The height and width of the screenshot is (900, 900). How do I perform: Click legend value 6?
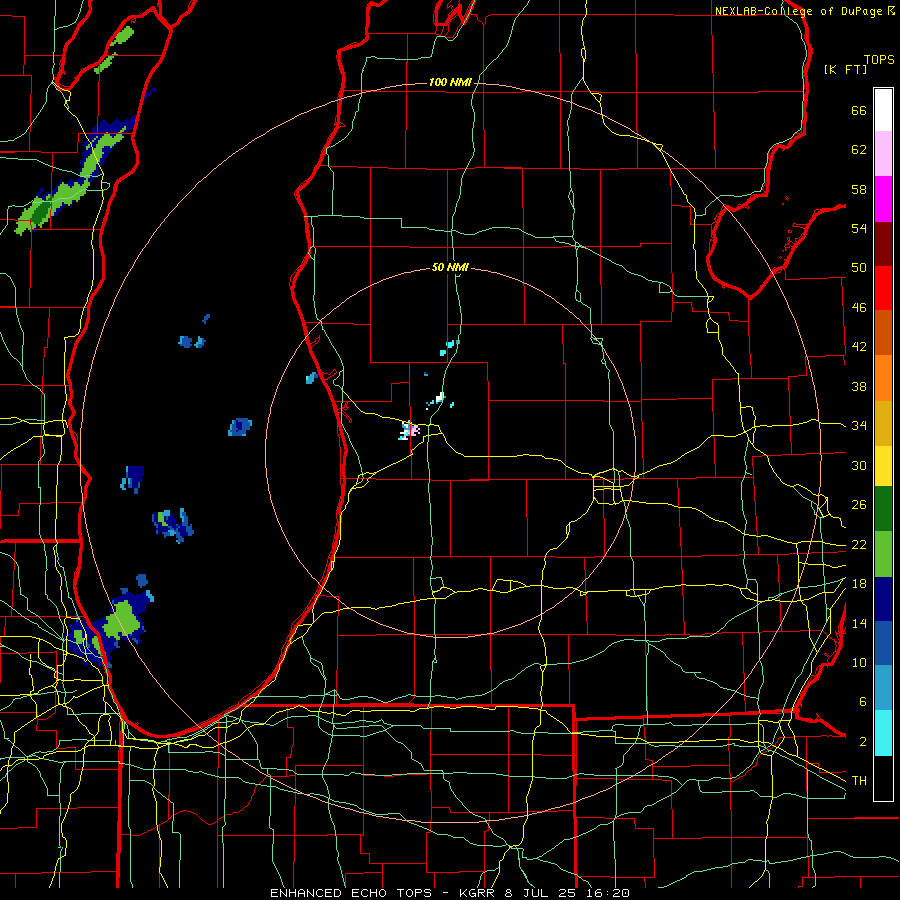coord(862,702)
